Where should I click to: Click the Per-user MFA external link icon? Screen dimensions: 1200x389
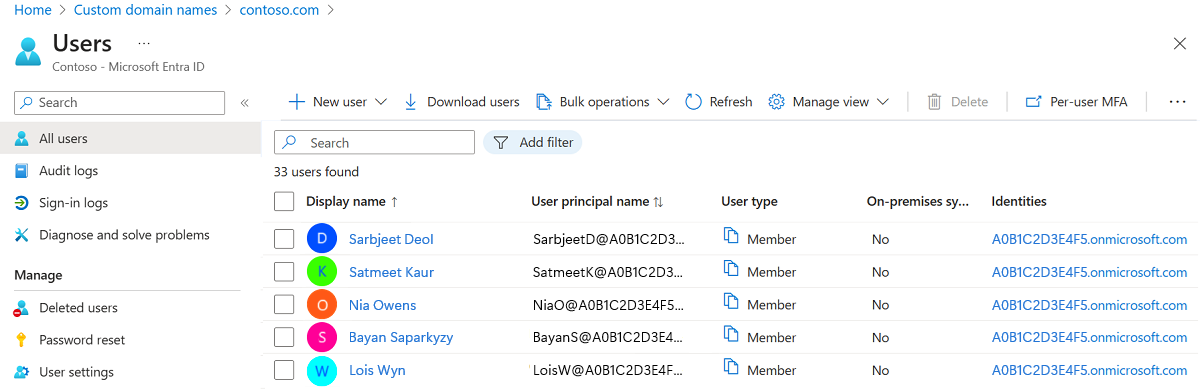tap(1034, 102)
